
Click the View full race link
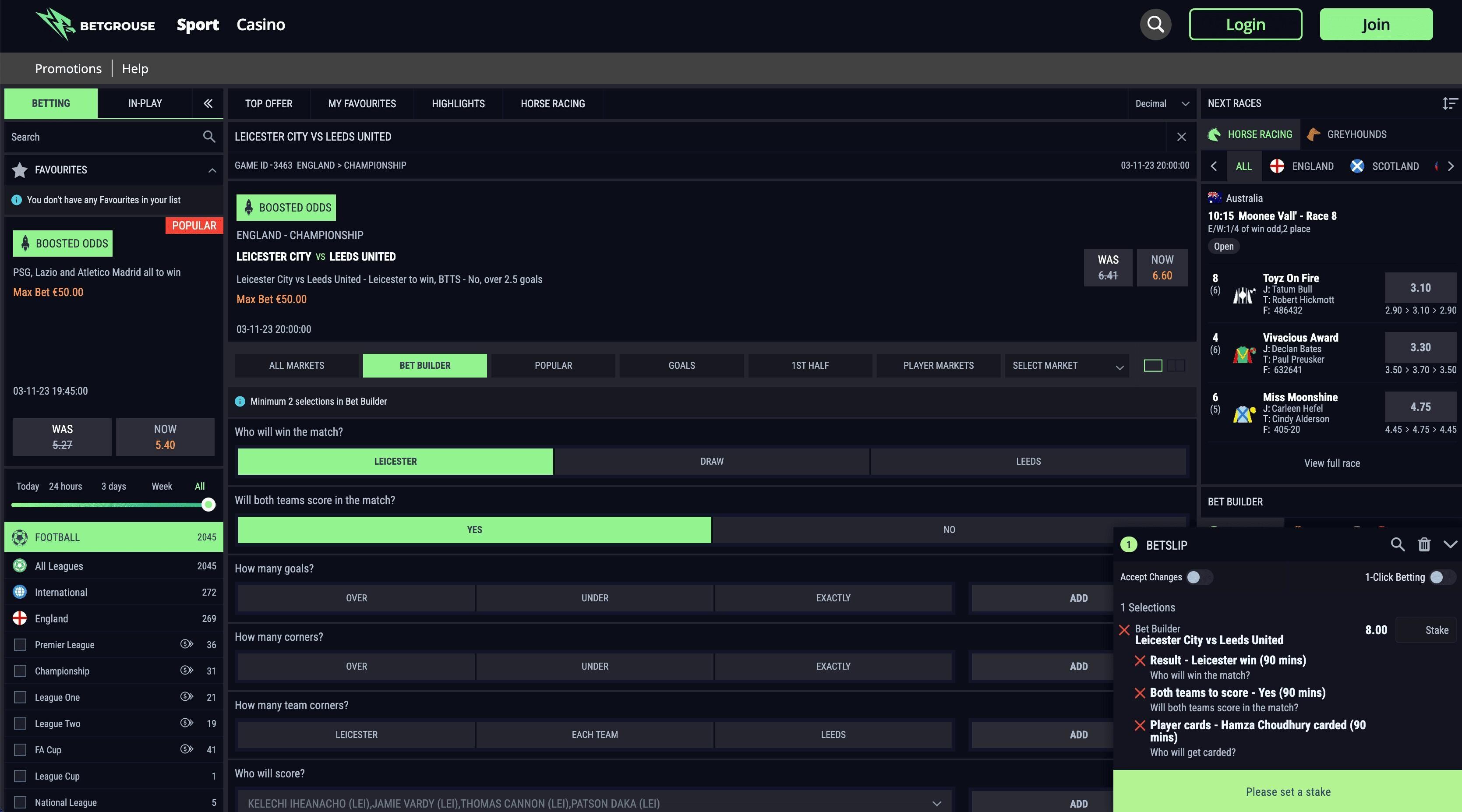tap(1331, 463)
